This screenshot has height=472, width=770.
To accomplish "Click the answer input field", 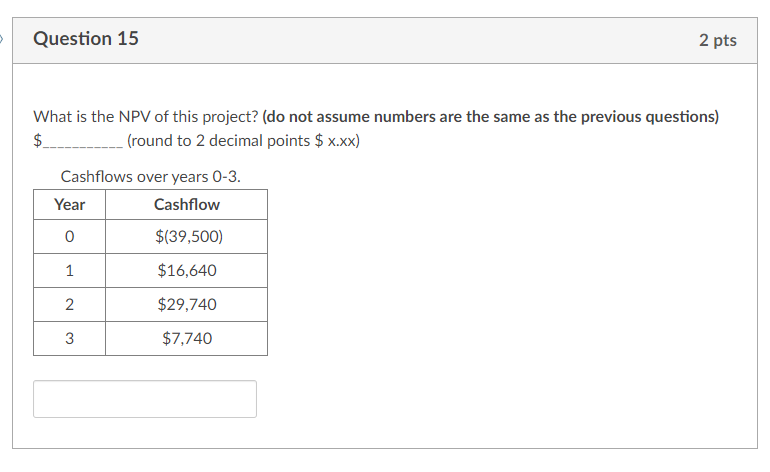I will pyautogui.click(x=145, y=399).
